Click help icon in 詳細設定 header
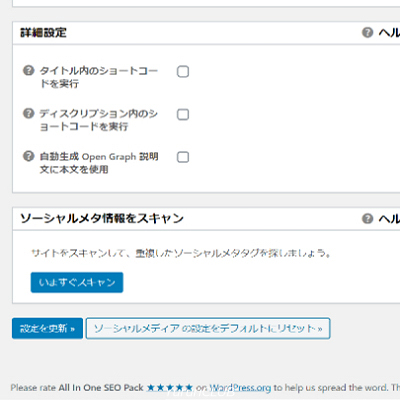The width and height of the screenshot is (400, 400). 367,33
